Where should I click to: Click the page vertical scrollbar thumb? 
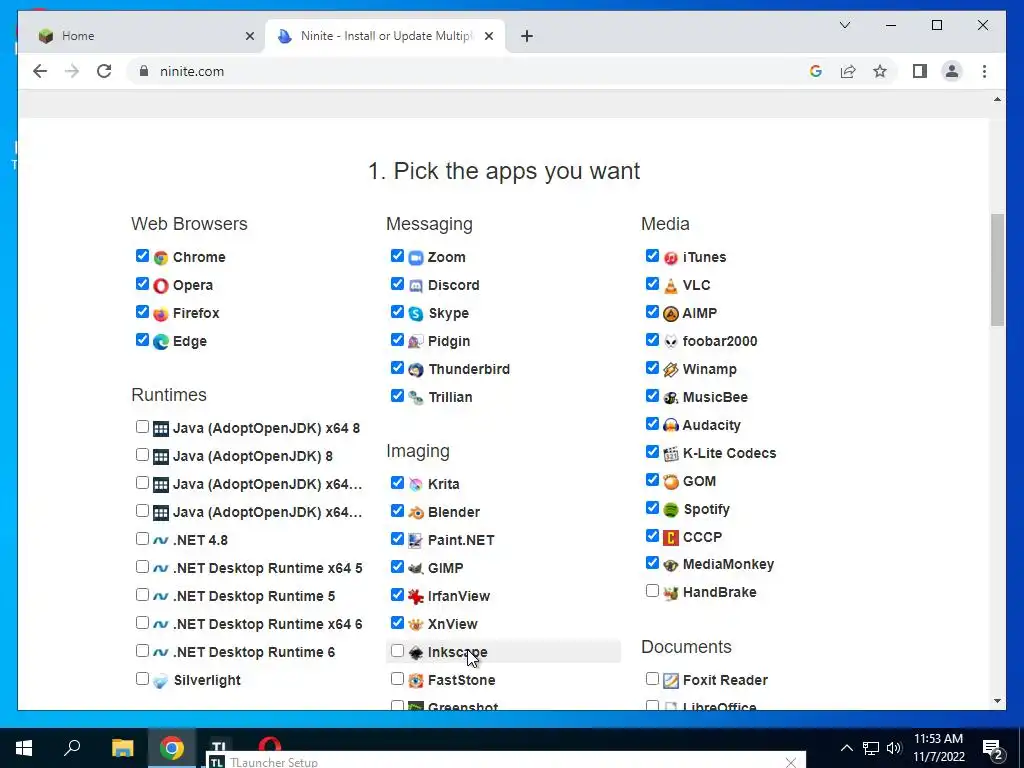(x=997, y=269)
